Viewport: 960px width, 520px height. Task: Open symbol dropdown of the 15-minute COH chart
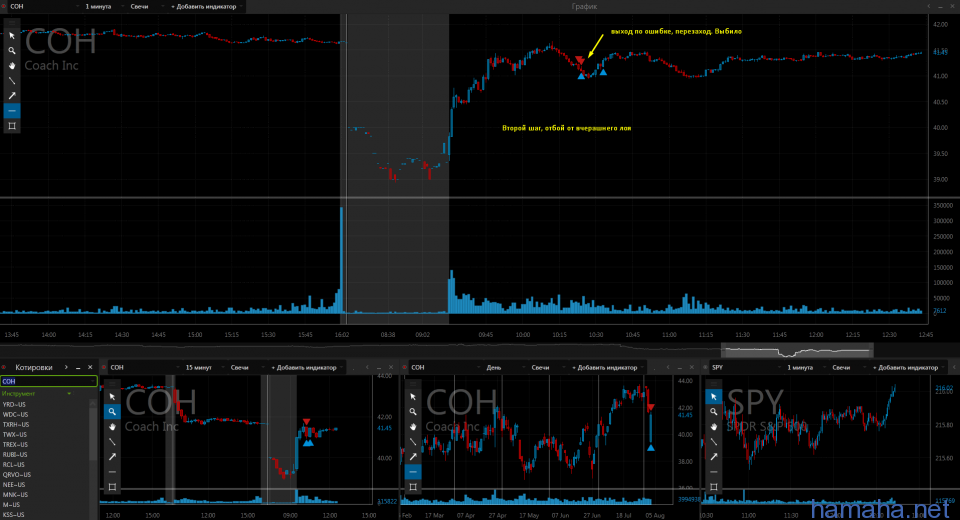click(143, 367)
